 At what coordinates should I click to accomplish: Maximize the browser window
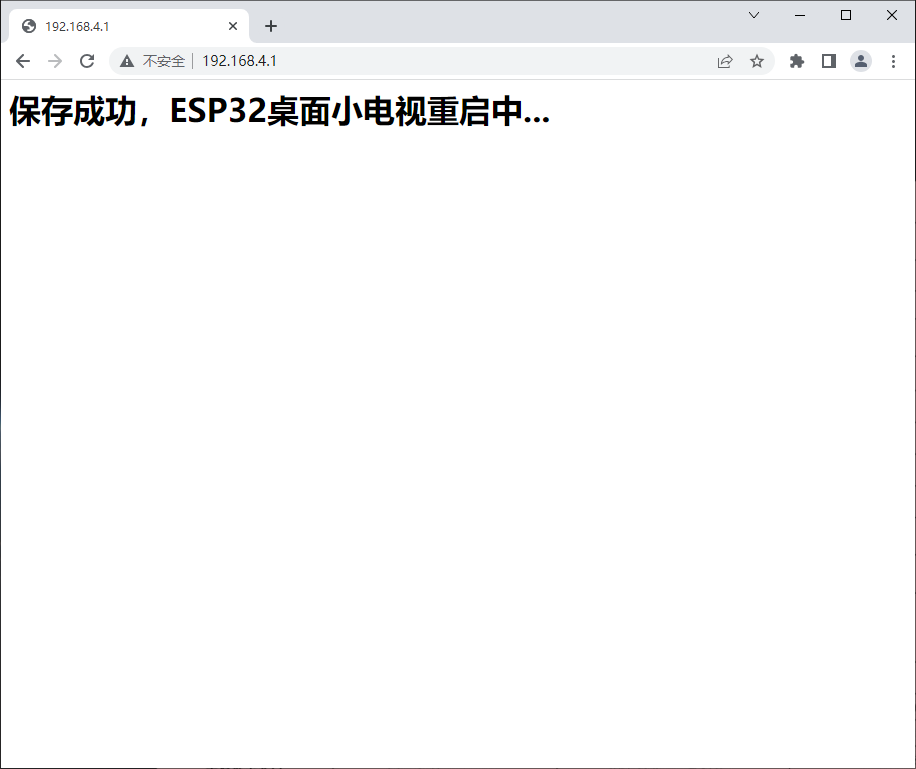(846, 15)
